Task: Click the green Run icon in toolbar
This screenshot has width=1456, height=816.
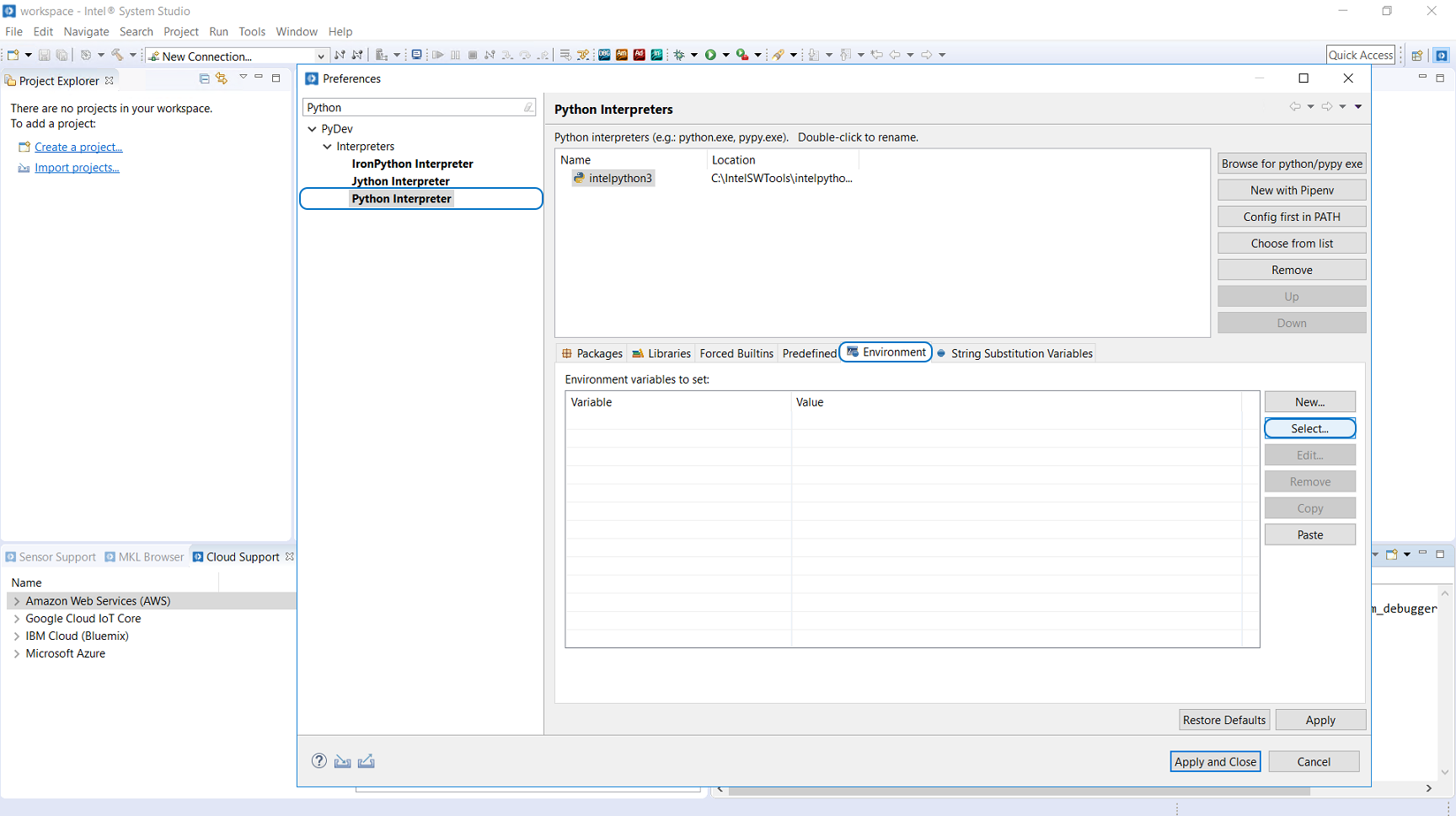Action: coord(710,55)
